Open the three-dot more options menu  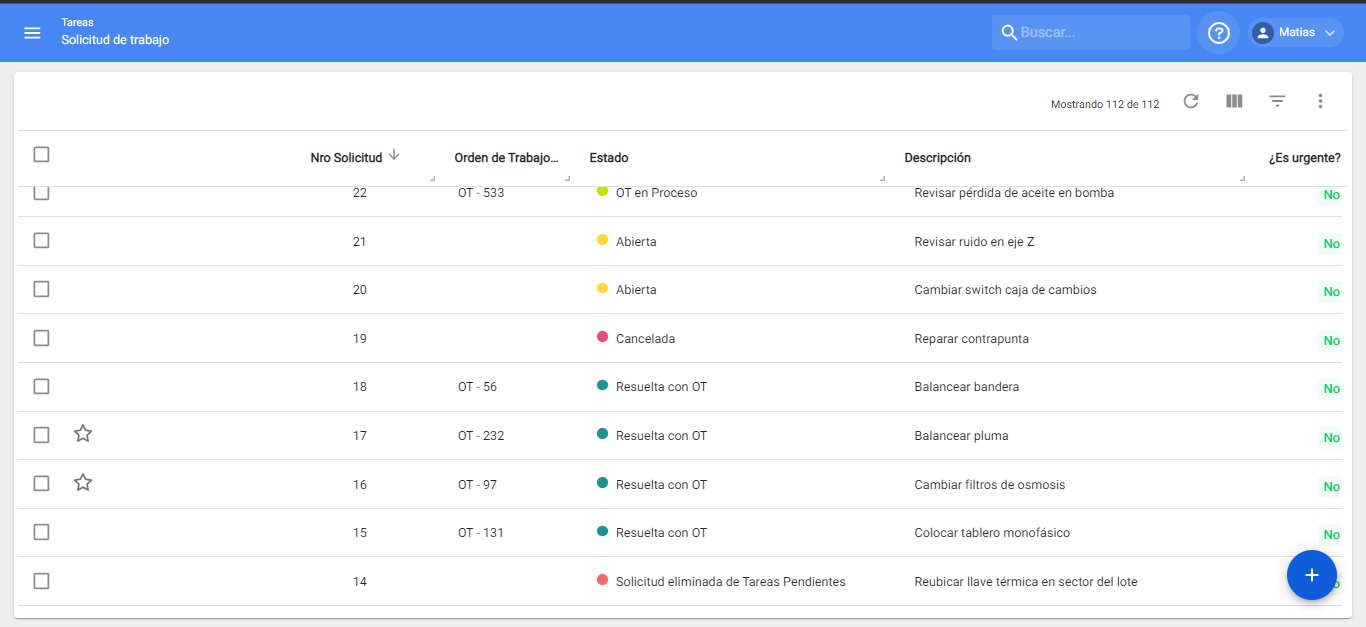1320,101
